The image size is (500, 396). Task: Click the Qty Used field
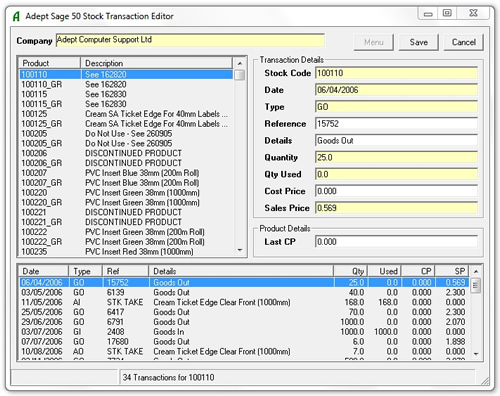[396, 174]
